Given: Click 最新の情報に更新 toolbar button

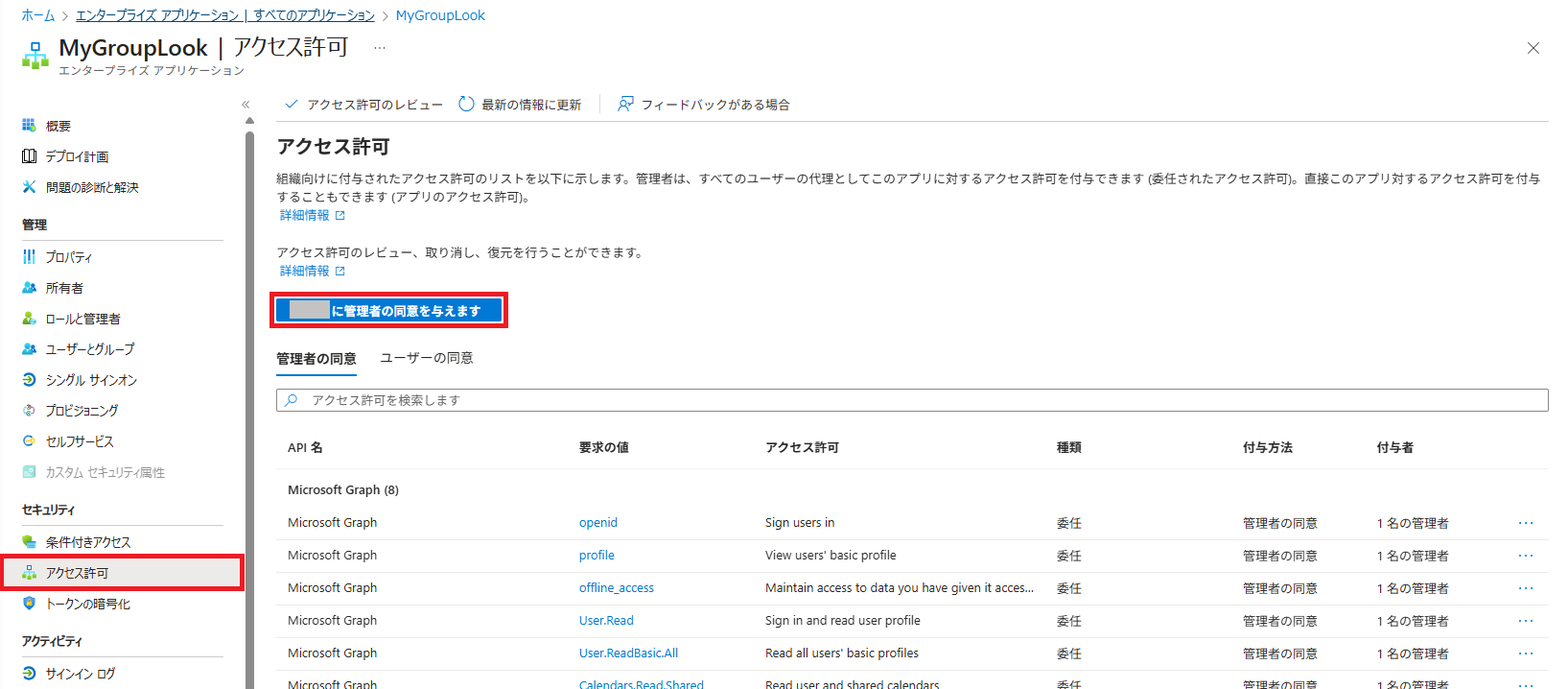Looking at the screenshot, I should click(520, 104).
